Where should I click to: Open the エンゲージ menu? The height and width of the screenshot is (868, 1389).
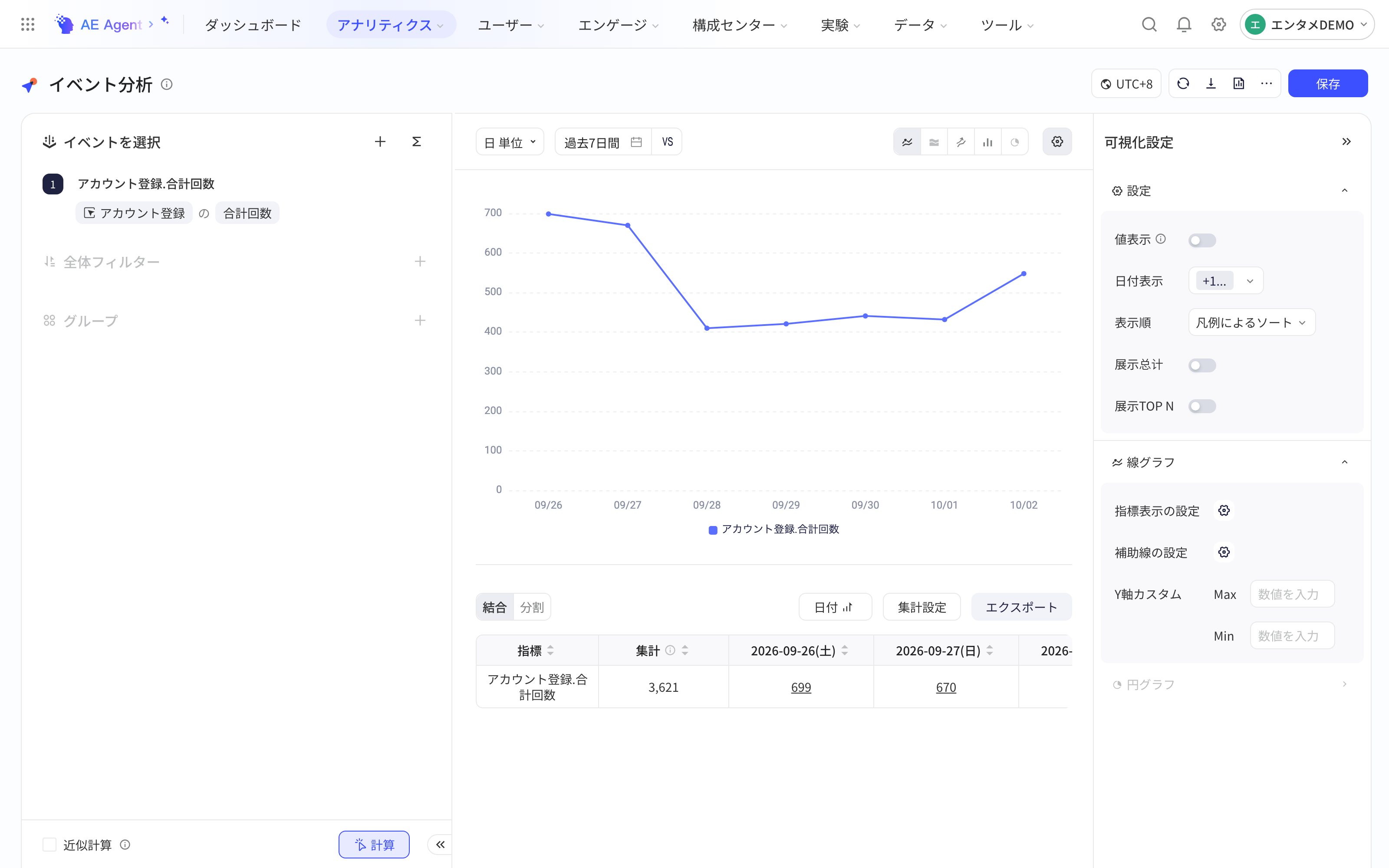point(618,25)
